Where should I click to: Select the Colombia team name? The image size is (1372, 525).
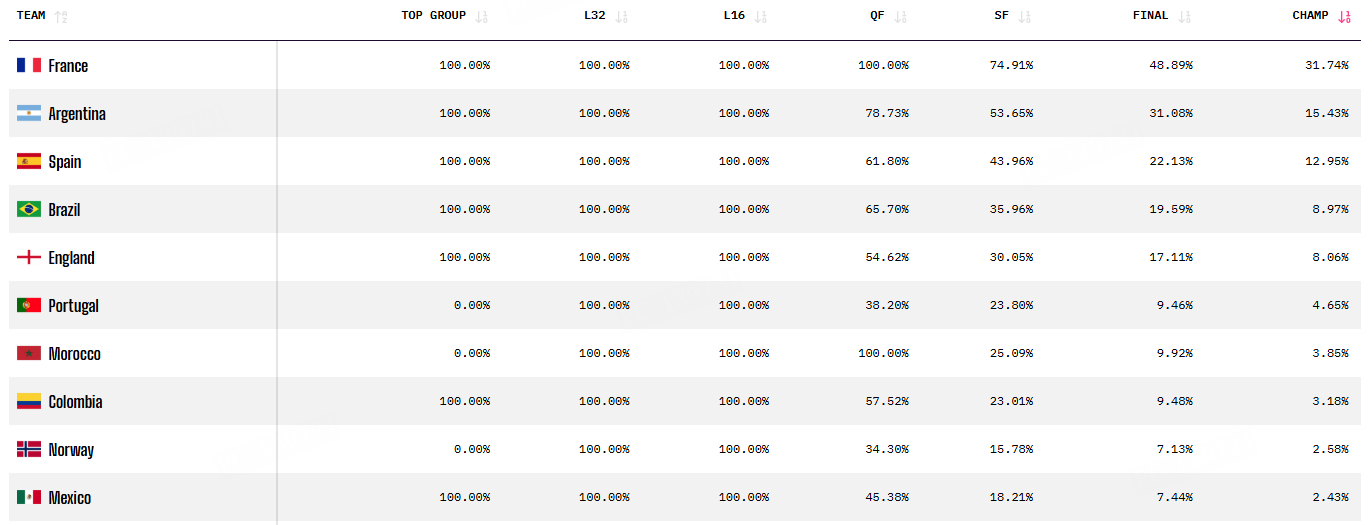pyautogui.click(x=76, y=402)
